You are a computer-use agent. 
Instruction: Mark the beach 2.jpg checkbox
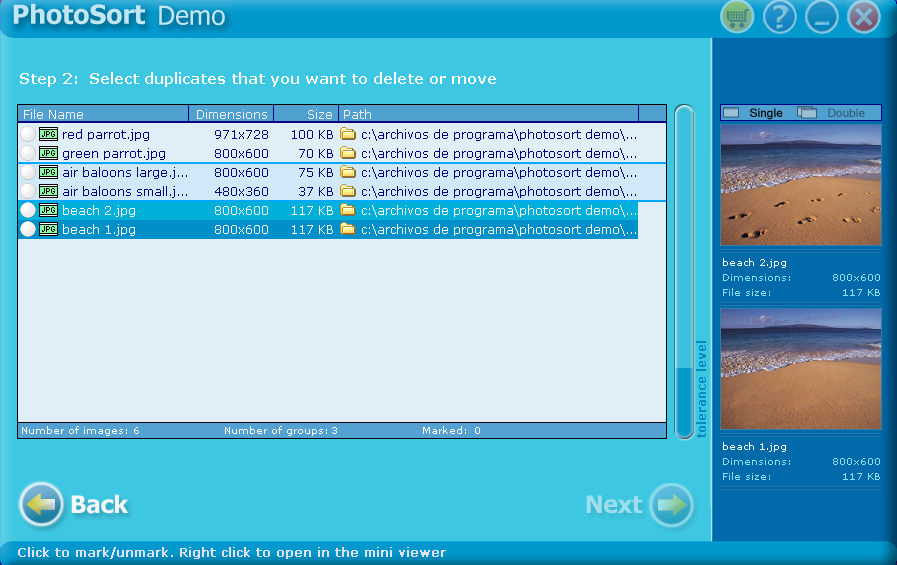click(x=28, y=210)
